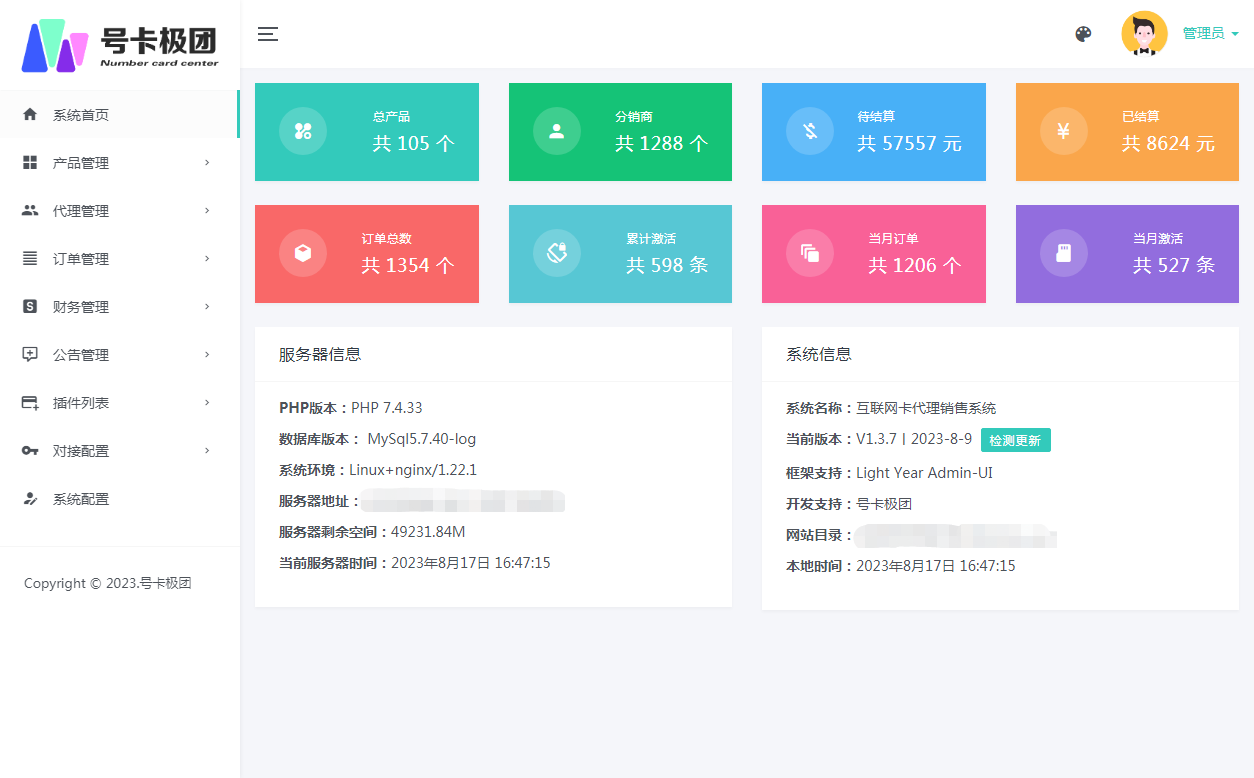
Task: Click the 服务器信息 panel heading
Action: [320, 354]
